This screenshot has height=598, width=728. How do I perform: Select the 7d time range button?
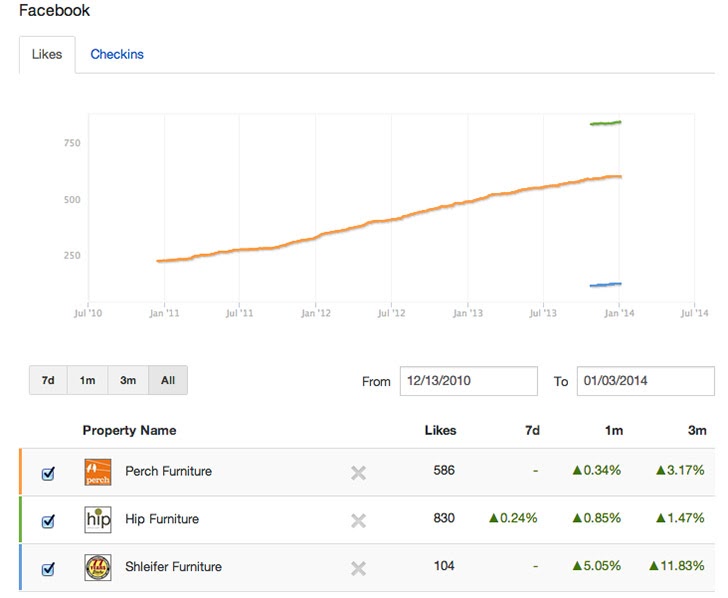click(48, 381)
